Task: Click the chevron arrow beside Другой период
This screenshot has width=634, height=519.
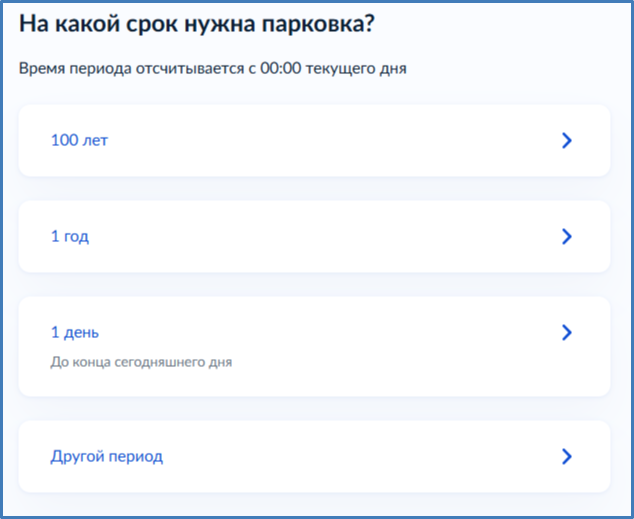Action: 566,457
